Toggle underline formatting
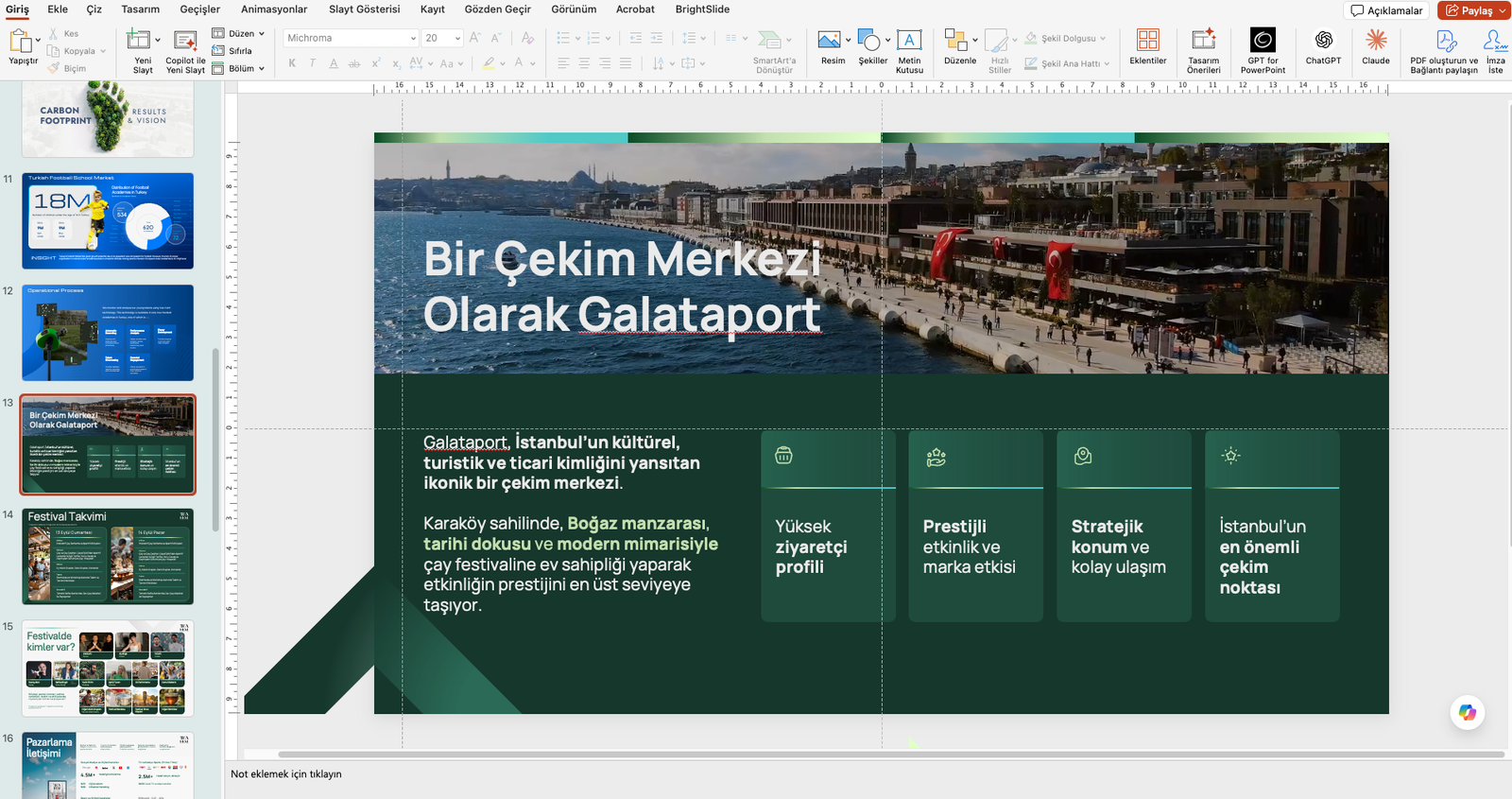The image size is (1512, 799). [334, 63]
